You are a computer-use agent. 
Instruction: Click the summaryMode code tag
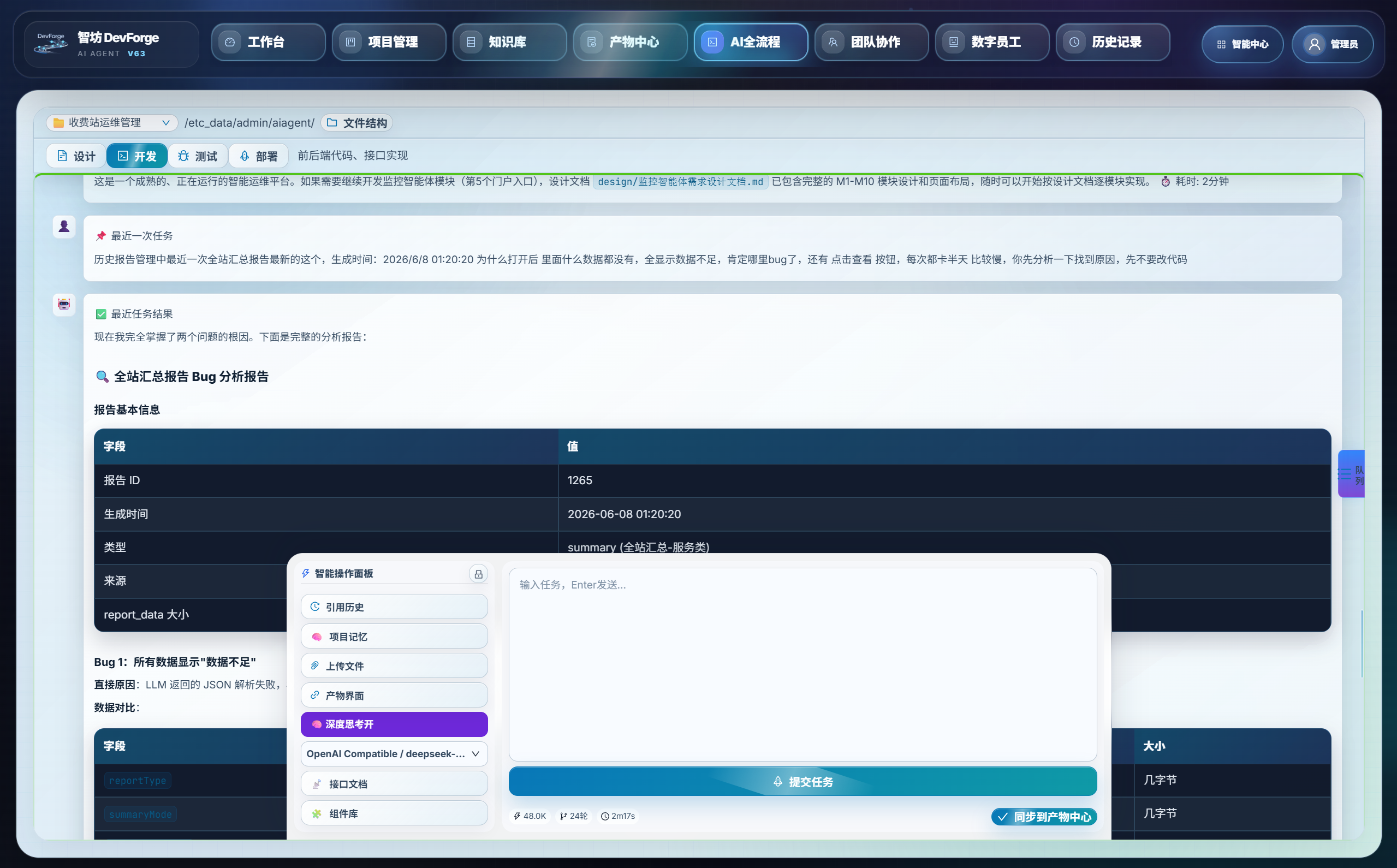click(140, 814)
